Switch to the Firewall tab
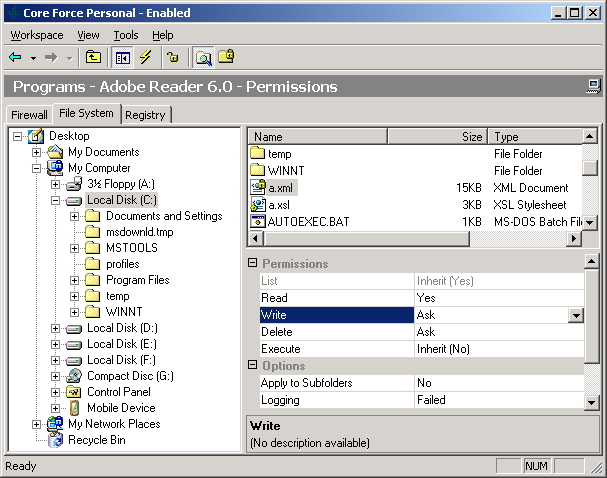This screenshot has height=478, width=607. click(x=29, y=115)
